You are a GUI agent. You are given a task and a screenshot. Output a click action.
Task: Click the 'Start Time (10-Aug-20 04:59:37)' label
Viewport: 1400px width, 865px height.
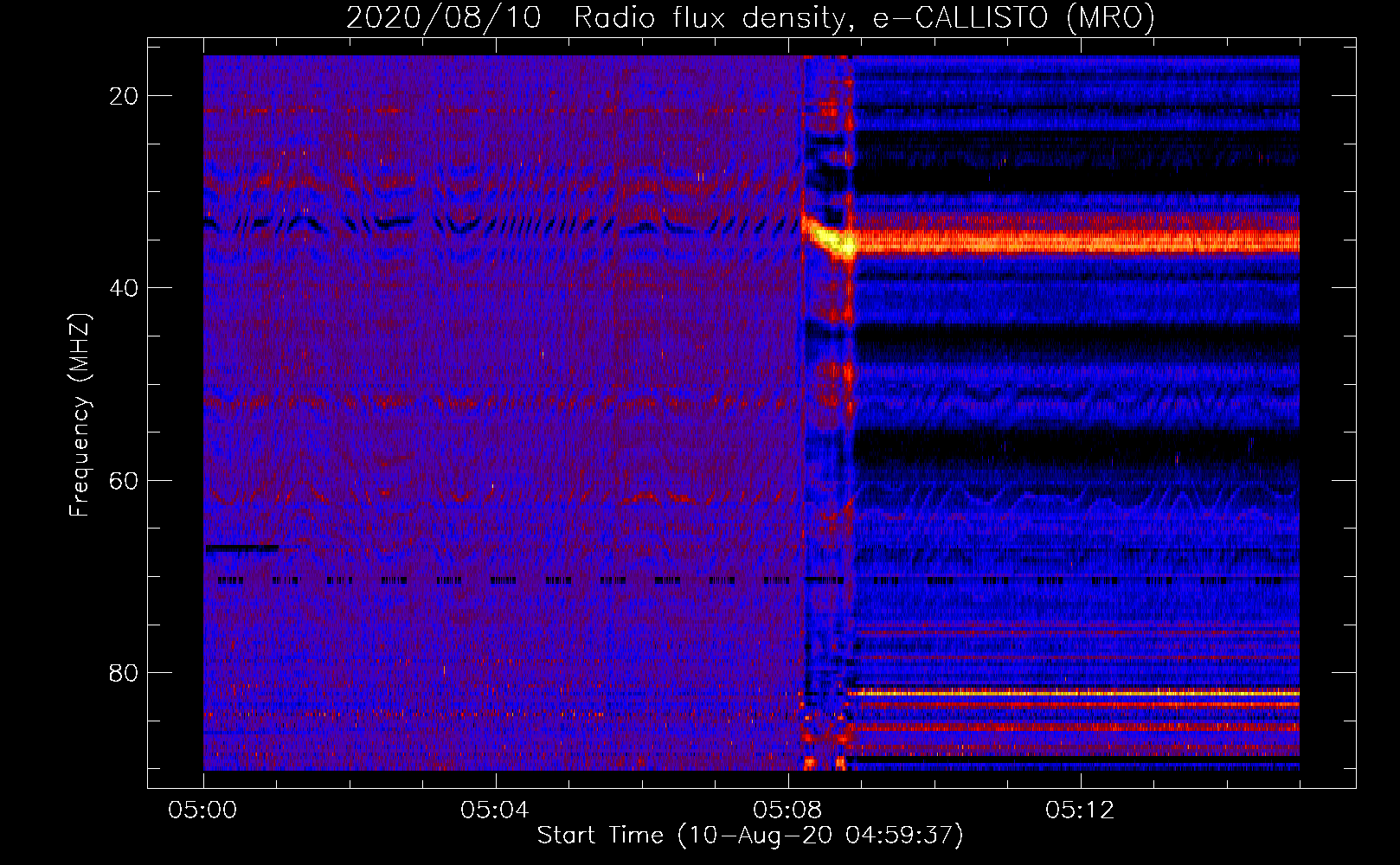(x=750, y=836)
